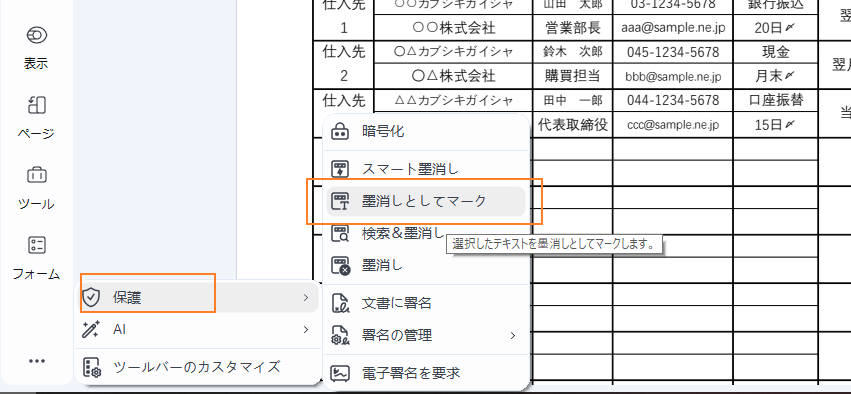This screenshot has height=394, width=851.
Task: Click the cell ○△株式会社
Action: 454,76
